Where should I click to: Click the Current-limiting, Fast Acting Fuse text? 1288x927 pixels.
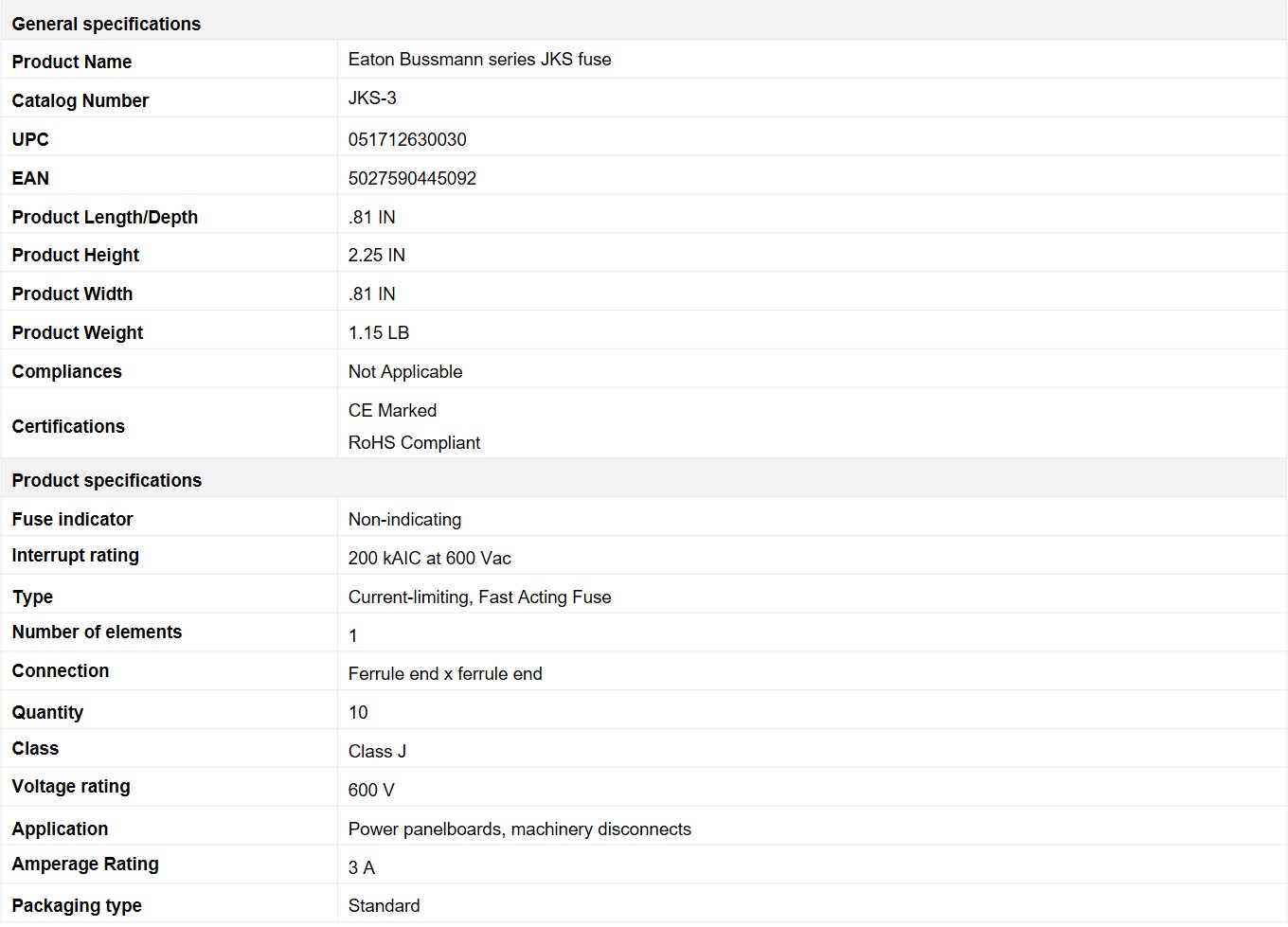point(479,597)
